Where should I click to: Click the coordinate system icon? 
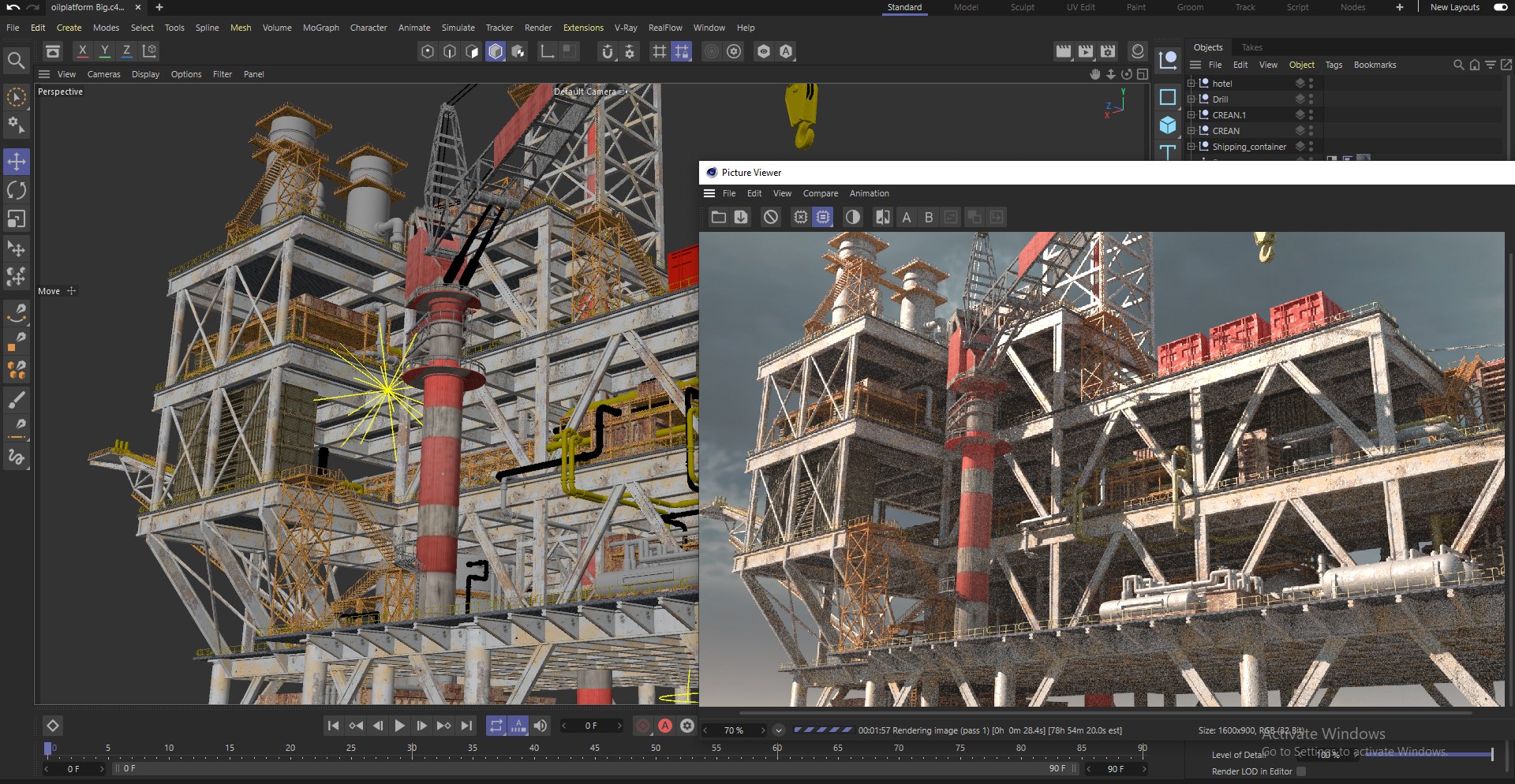[149, 51]
